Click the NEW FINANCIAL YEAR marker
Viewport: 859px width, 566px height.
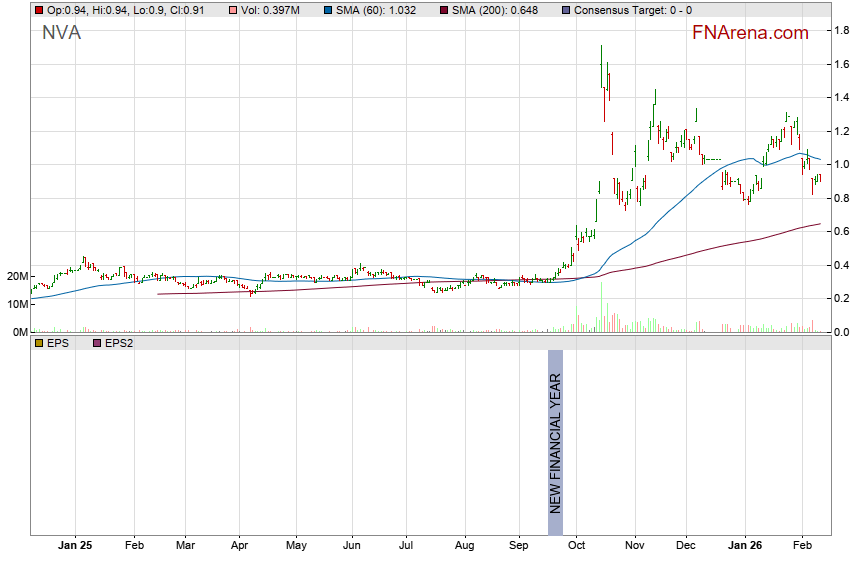556,432
